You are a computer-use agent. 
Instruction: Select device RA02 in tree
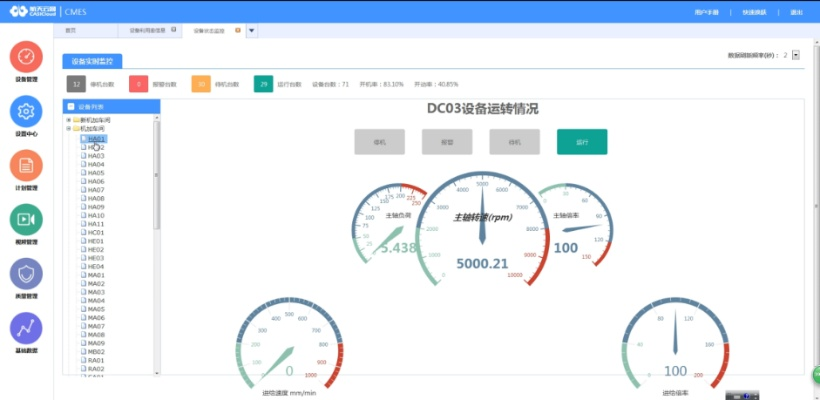click(96, 369)
